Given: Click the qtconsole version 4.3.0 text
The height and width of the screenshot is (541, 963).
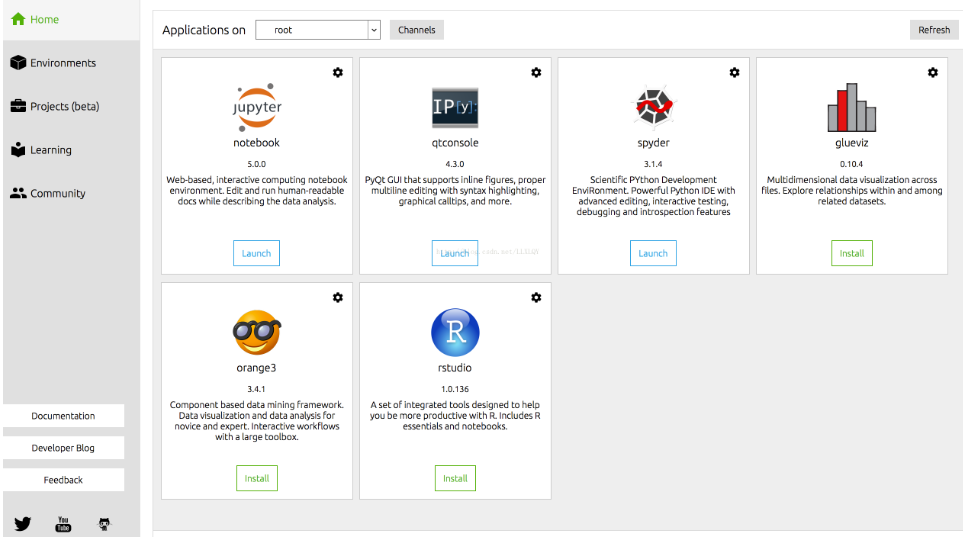Looking at the screenshot, I should (x=455, y=164).
